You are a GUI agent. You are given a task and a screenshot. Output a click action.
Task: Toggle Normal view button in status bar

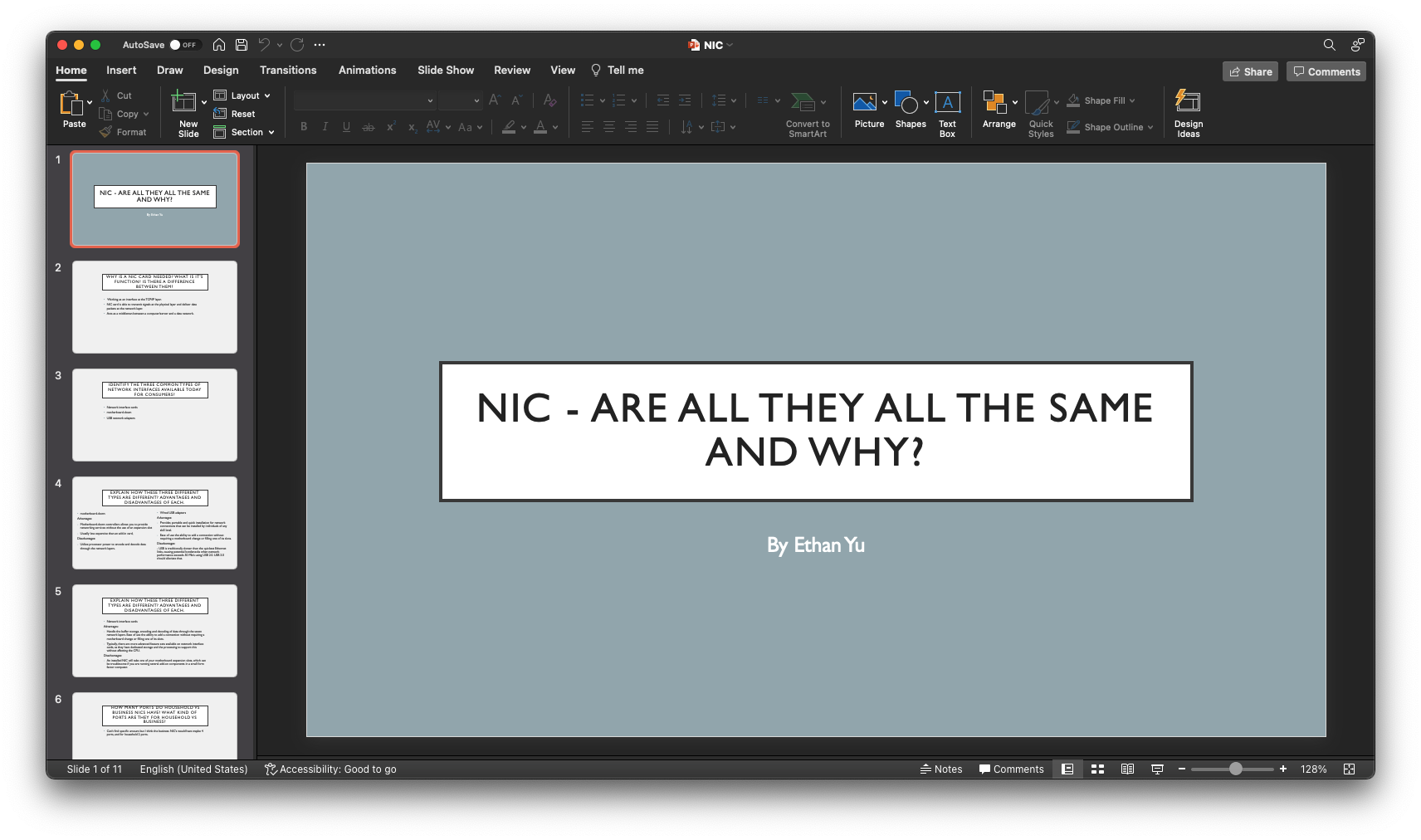(x=1067, y=769)
